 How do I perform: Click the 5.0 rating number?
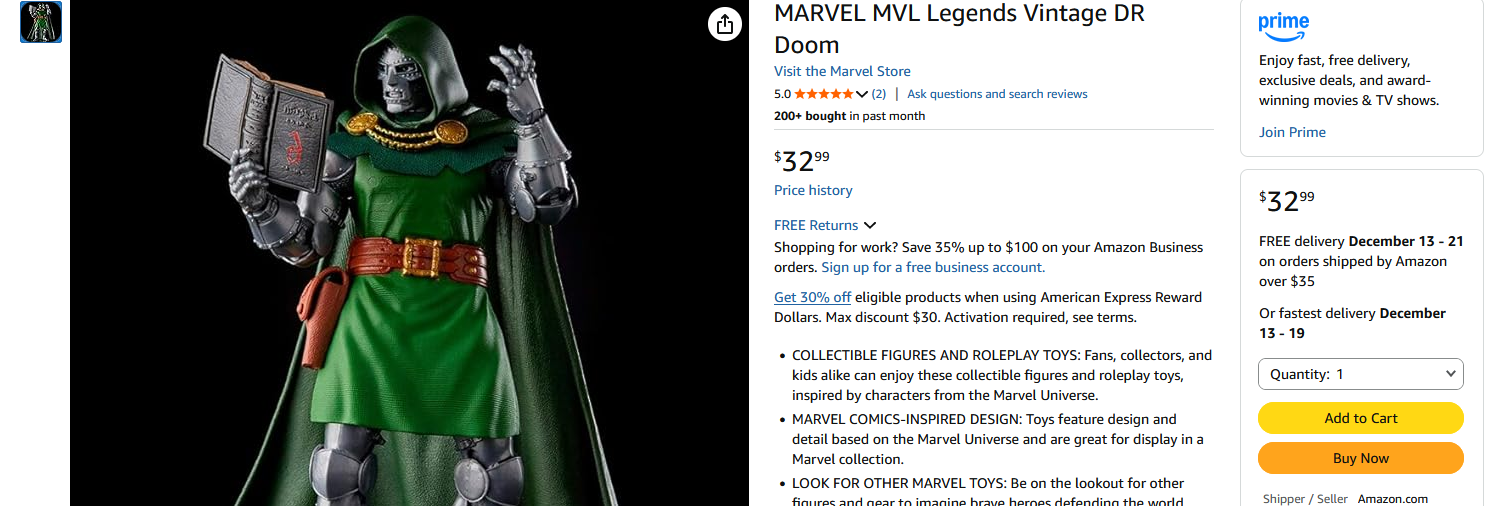pyautogui.click(x=782, y=94)
